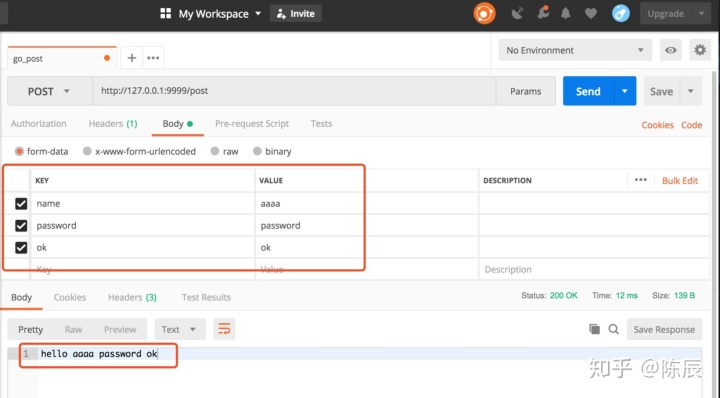Click Save Response button
Screen dimensions: 720x398
(x=664, y=329)
